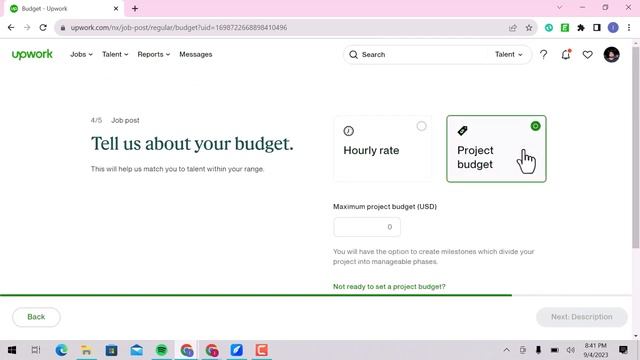640x360 pixels.
Task: Select the Hourly rate radio button
Action: (421, 126)
